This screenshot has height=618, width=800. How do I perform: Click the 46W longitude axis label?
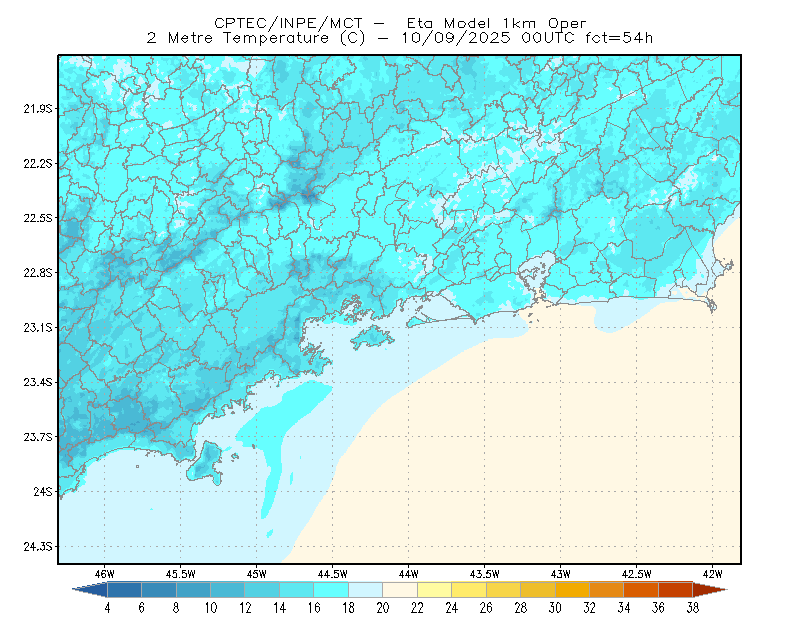coord(105,574)
